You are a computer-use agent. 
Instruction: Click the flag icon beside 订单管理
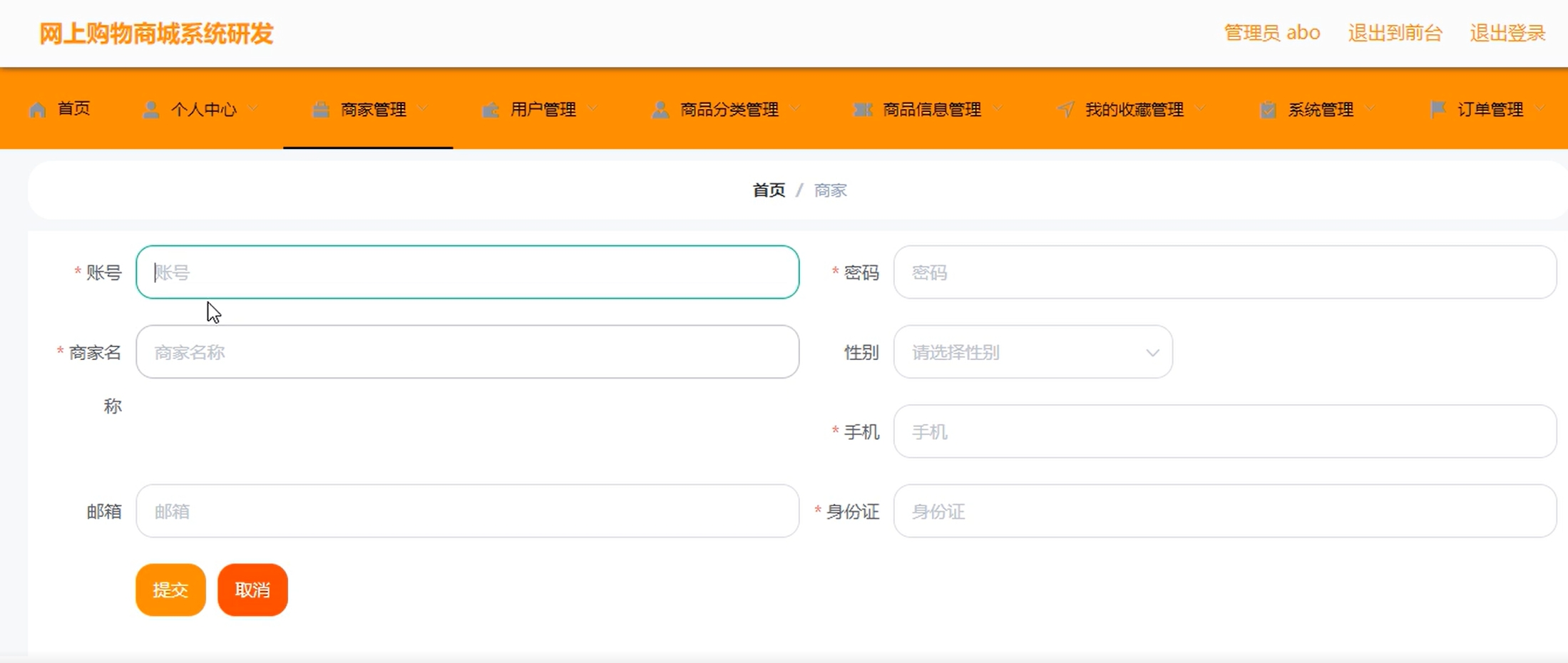pos(1438,109)
